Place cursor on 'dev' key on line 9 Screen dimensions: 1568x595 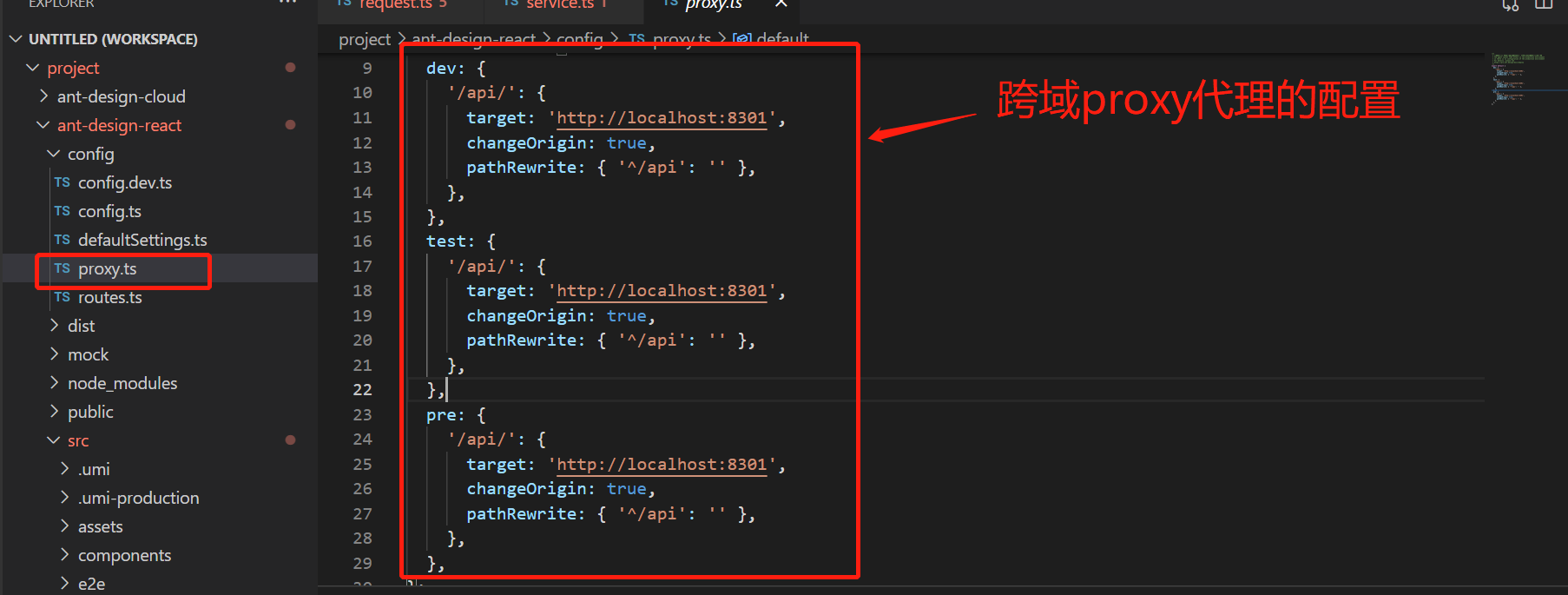click(x=441, y=69)
